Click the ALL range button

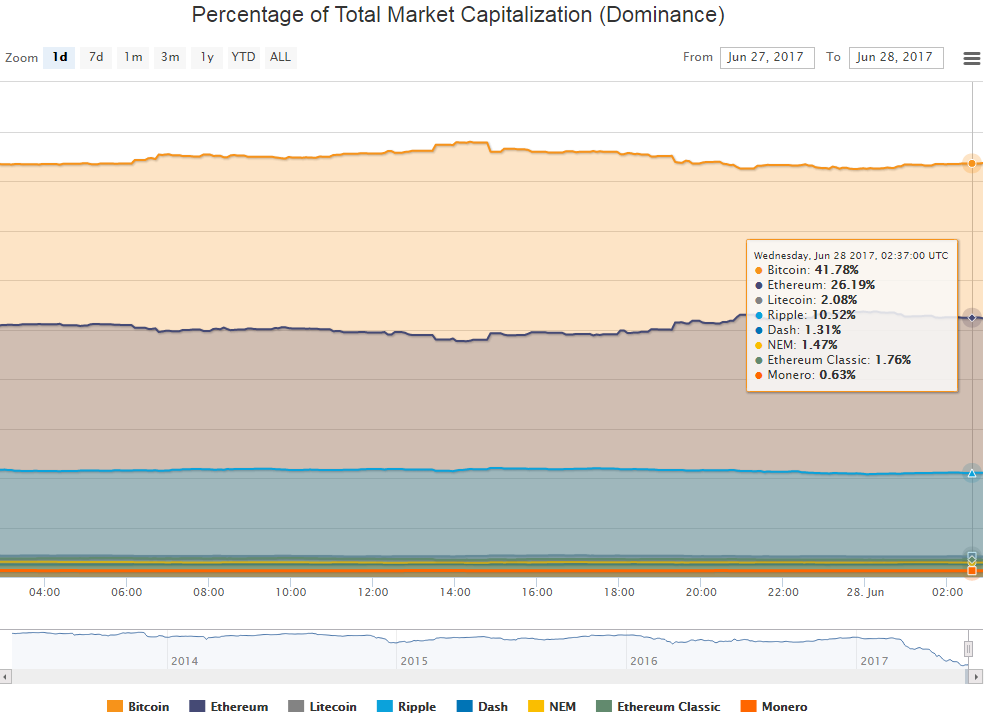tap(280, 57)
